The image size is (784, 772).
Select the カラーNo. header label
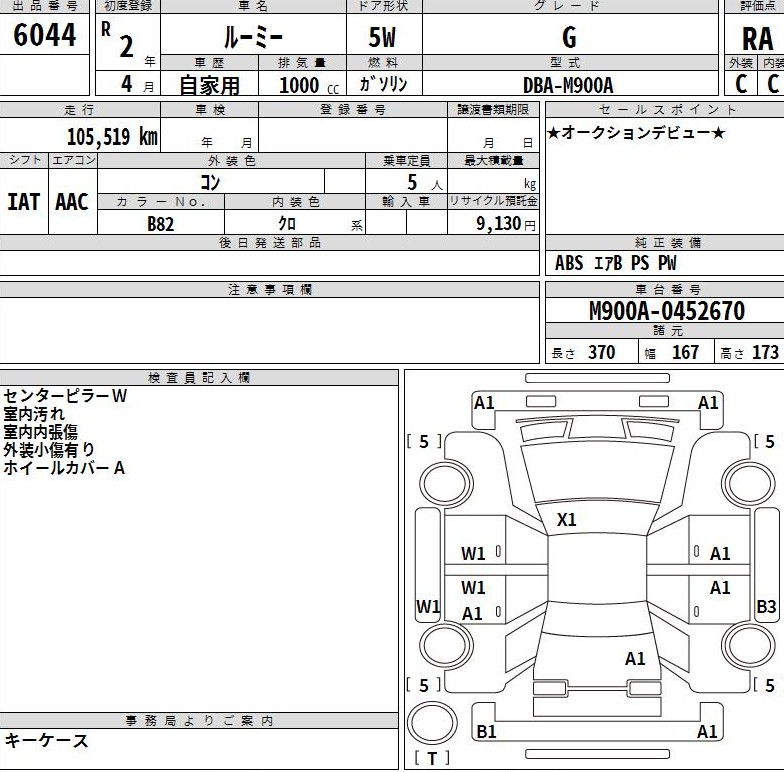point(160,202)
